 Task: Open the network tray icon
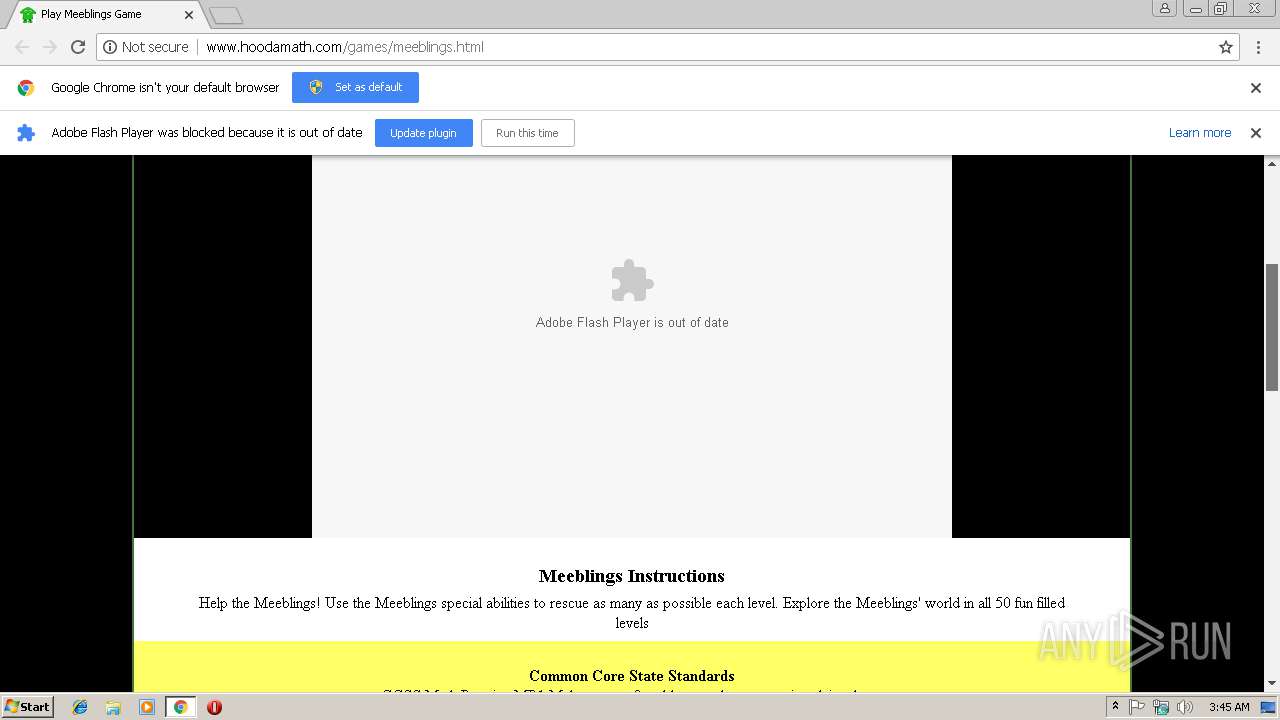pyautogui.click(x=1161, y=707)
